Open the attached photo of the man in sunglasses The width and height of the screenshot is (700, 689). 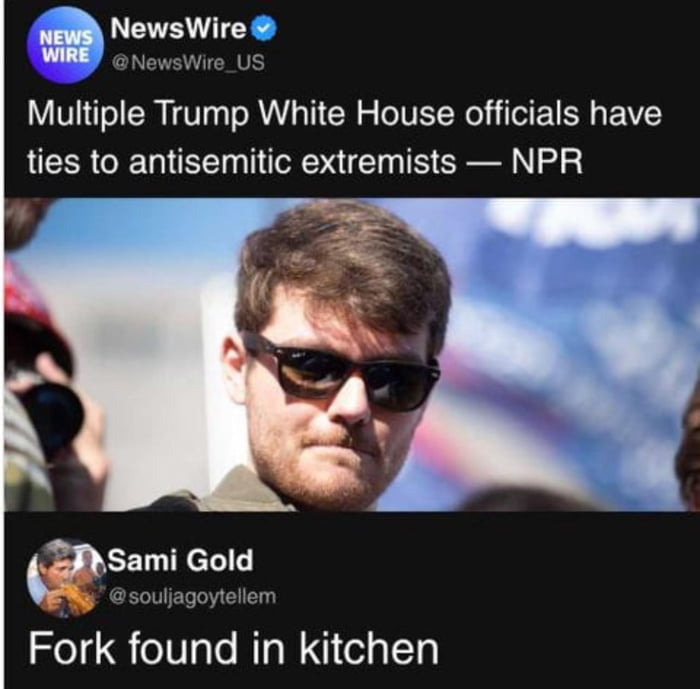pos(352,354)
